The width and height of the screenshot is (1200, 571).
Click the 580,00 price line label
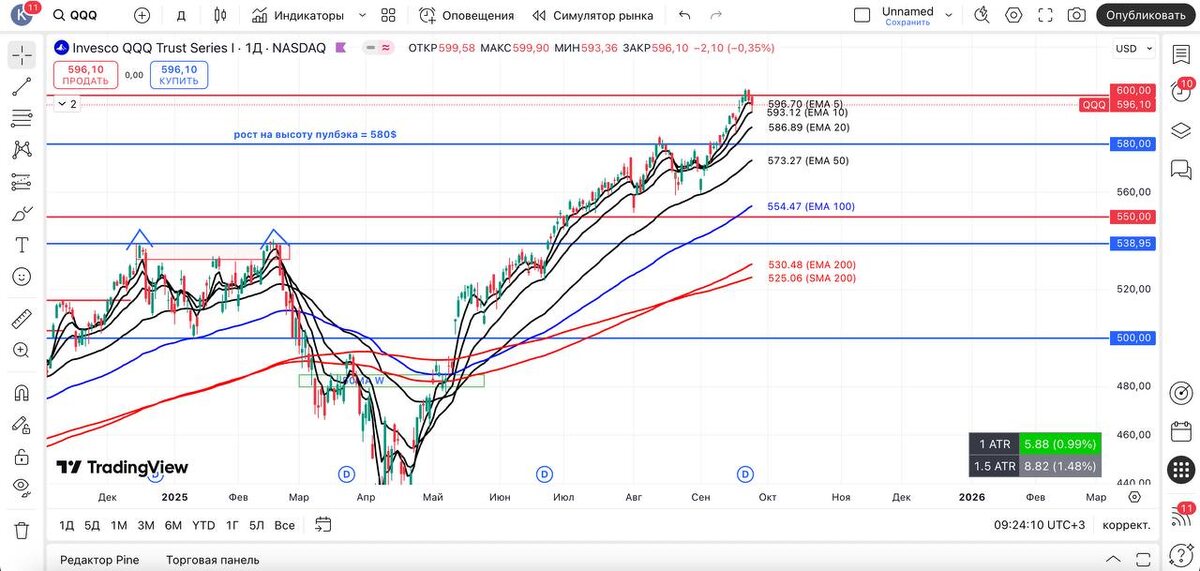[x=1133, y=144]
